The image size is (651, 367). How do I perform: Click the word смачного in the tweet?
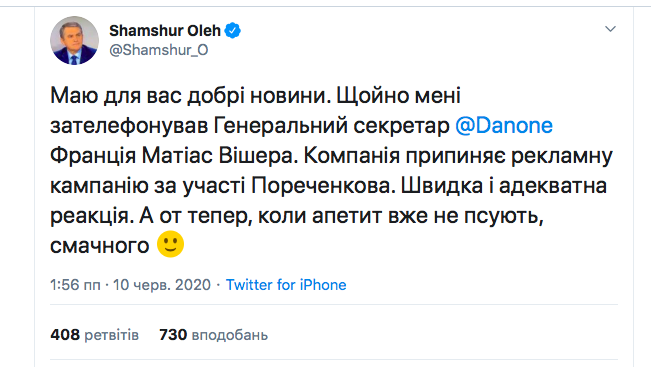pos(100,246)
